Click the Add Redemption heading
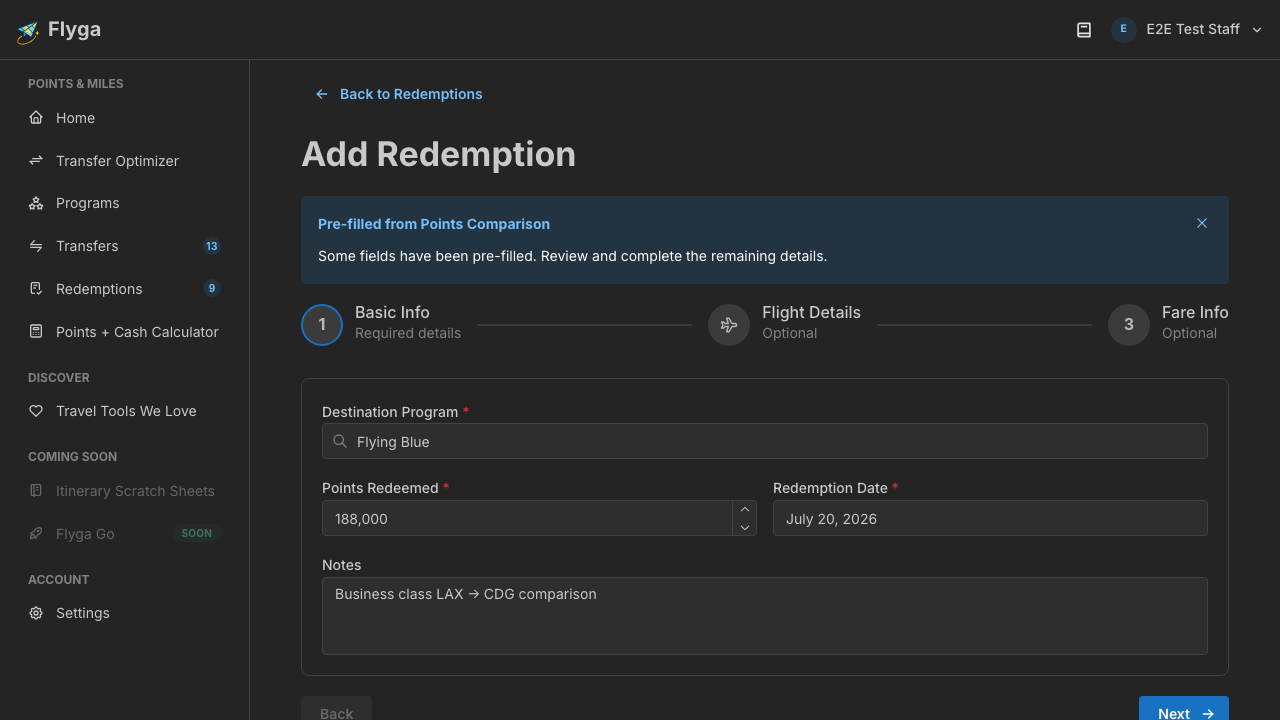The width and height of the screenshot is (1280, 720). pyautogui.click(x=438, y=154)
